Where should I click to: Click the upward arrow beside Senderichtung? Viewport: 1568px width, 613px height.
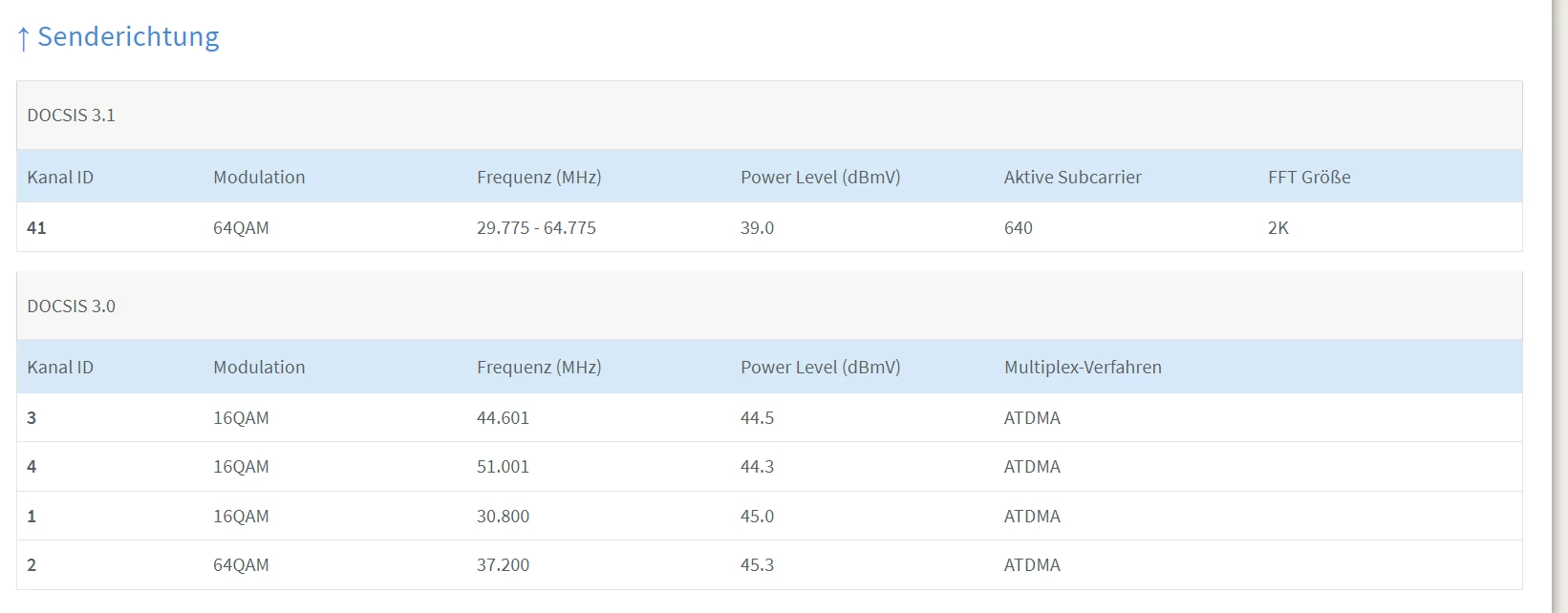[24, 38]
